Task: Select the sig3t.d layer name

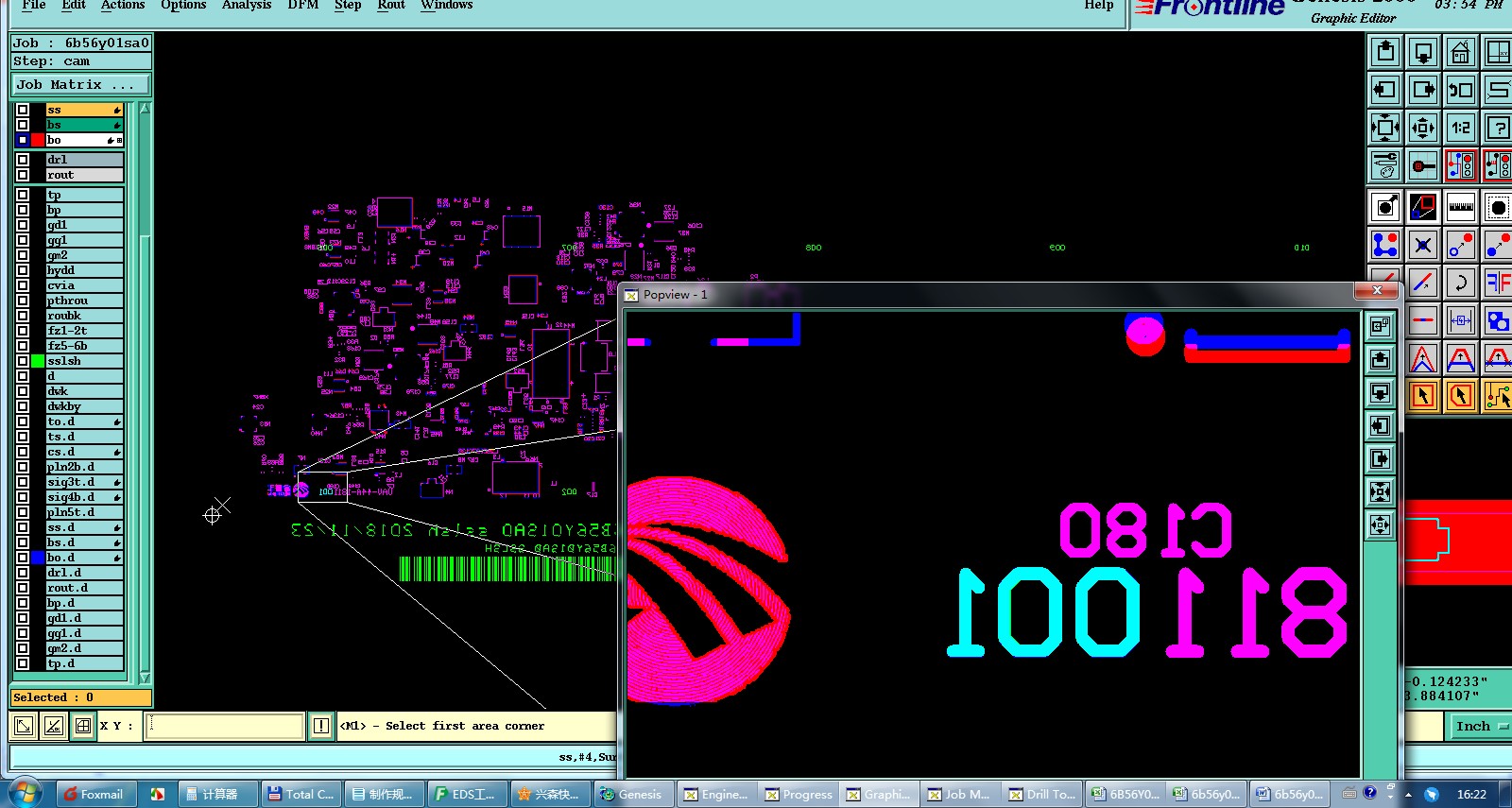Action: click(85, 482)
